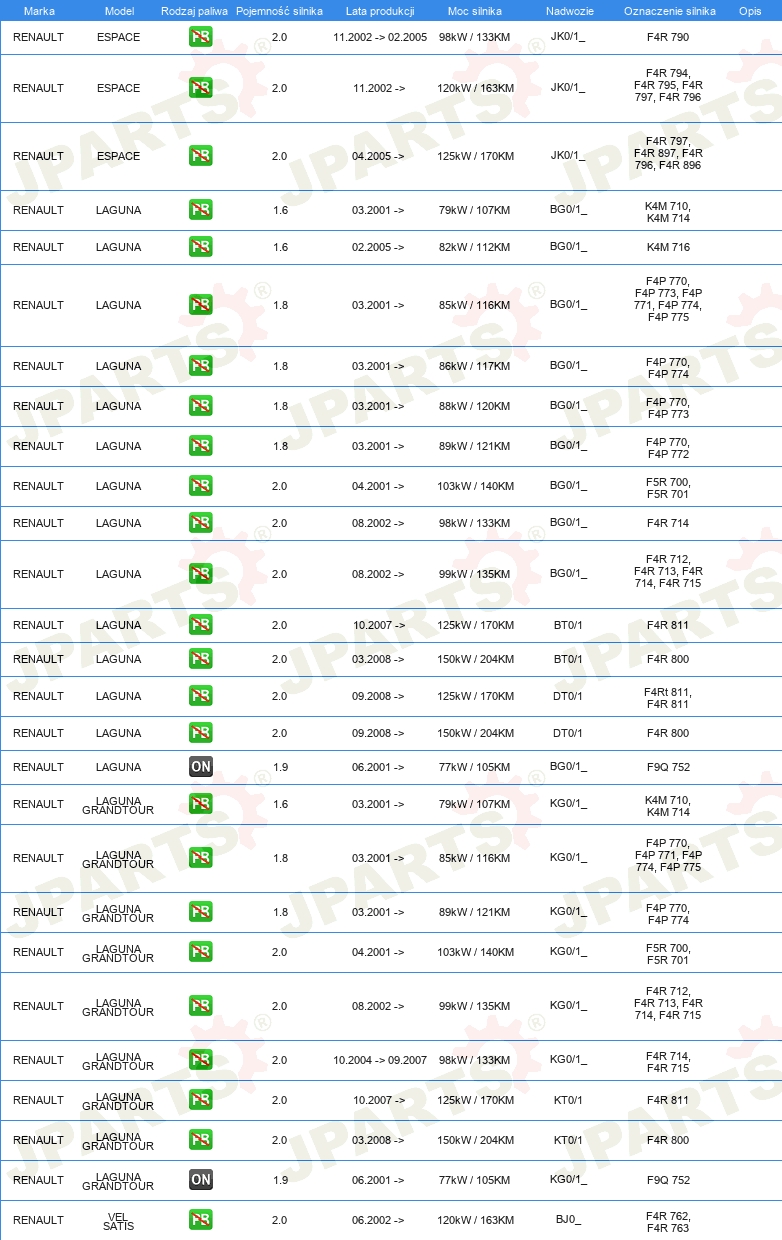Click the engine code K4M 716

(x=668, y=247)
